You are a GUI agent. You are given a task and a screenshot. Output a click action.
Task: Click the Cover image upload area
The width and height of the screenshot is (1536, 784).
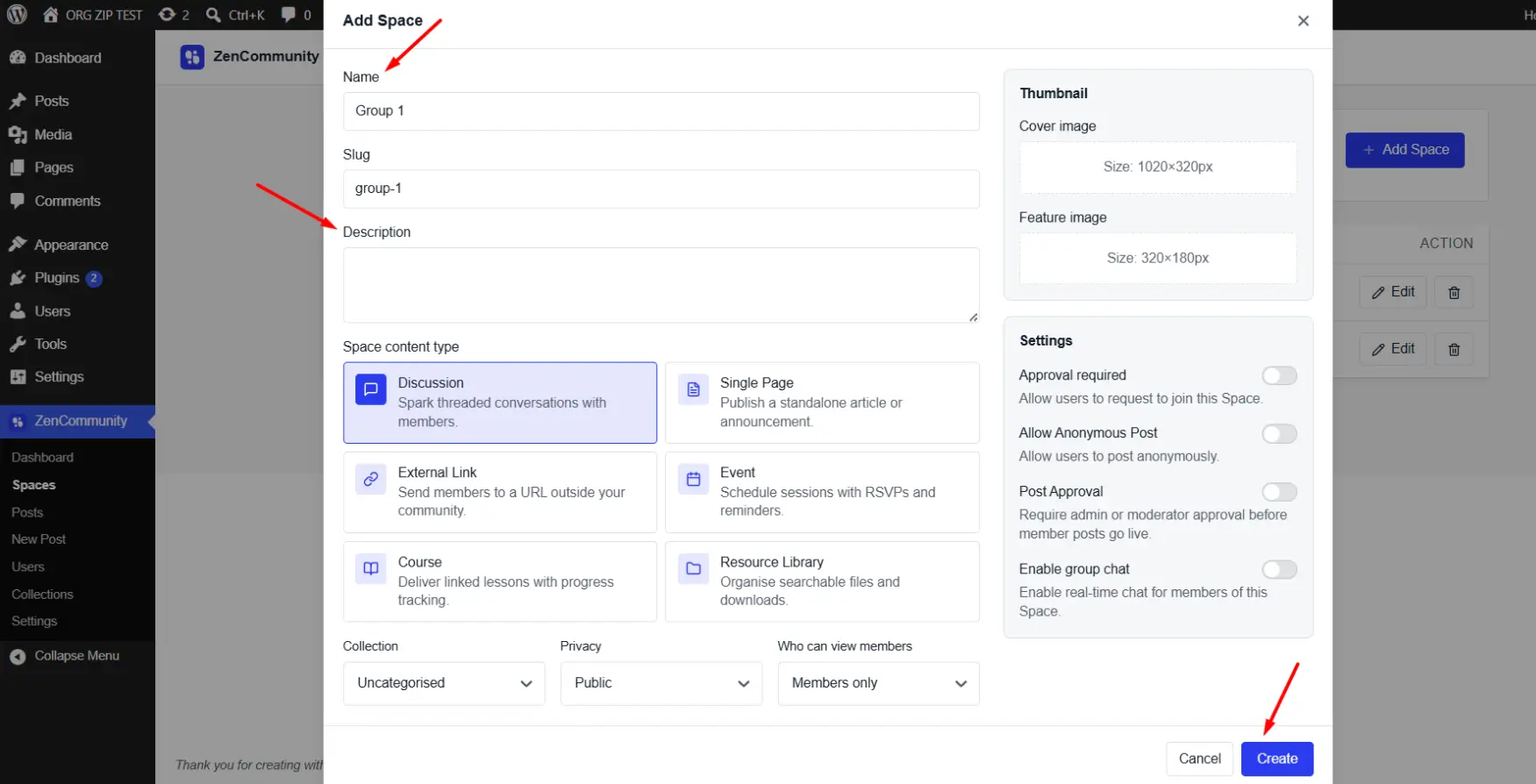tap(1158, 167)
